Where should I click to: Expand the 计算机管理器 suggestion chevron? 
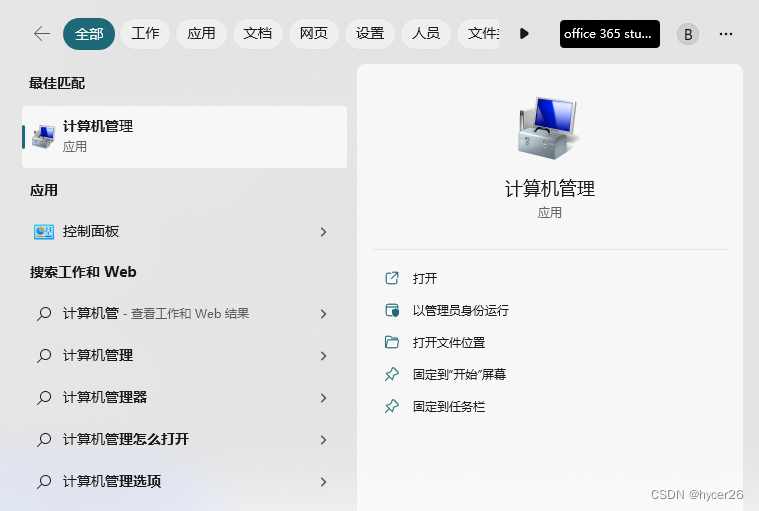(323, 398)
